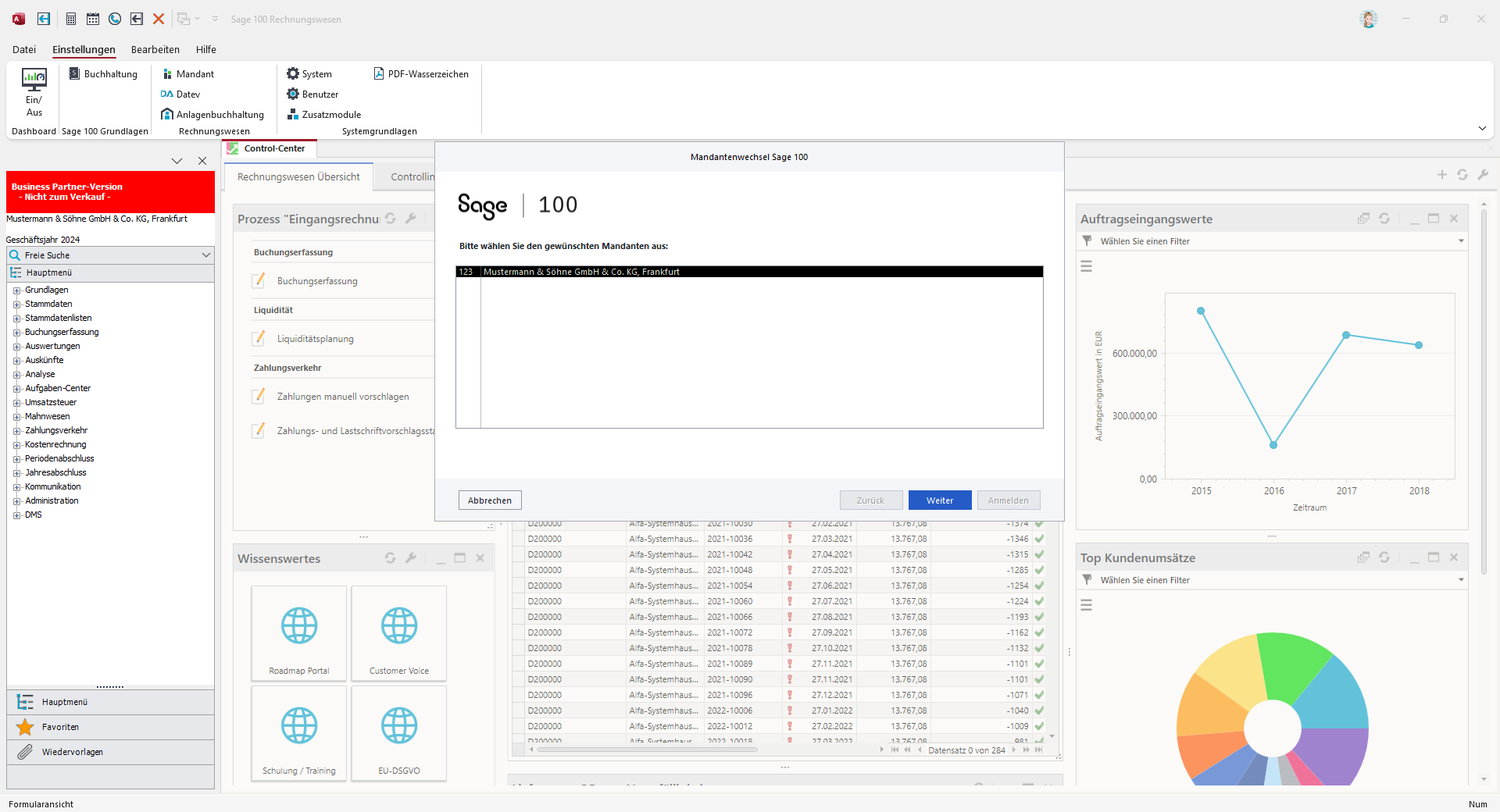Open the Wiedervorlagen panel
This screenshot has width=1500, height=812.
coord(72,752)
